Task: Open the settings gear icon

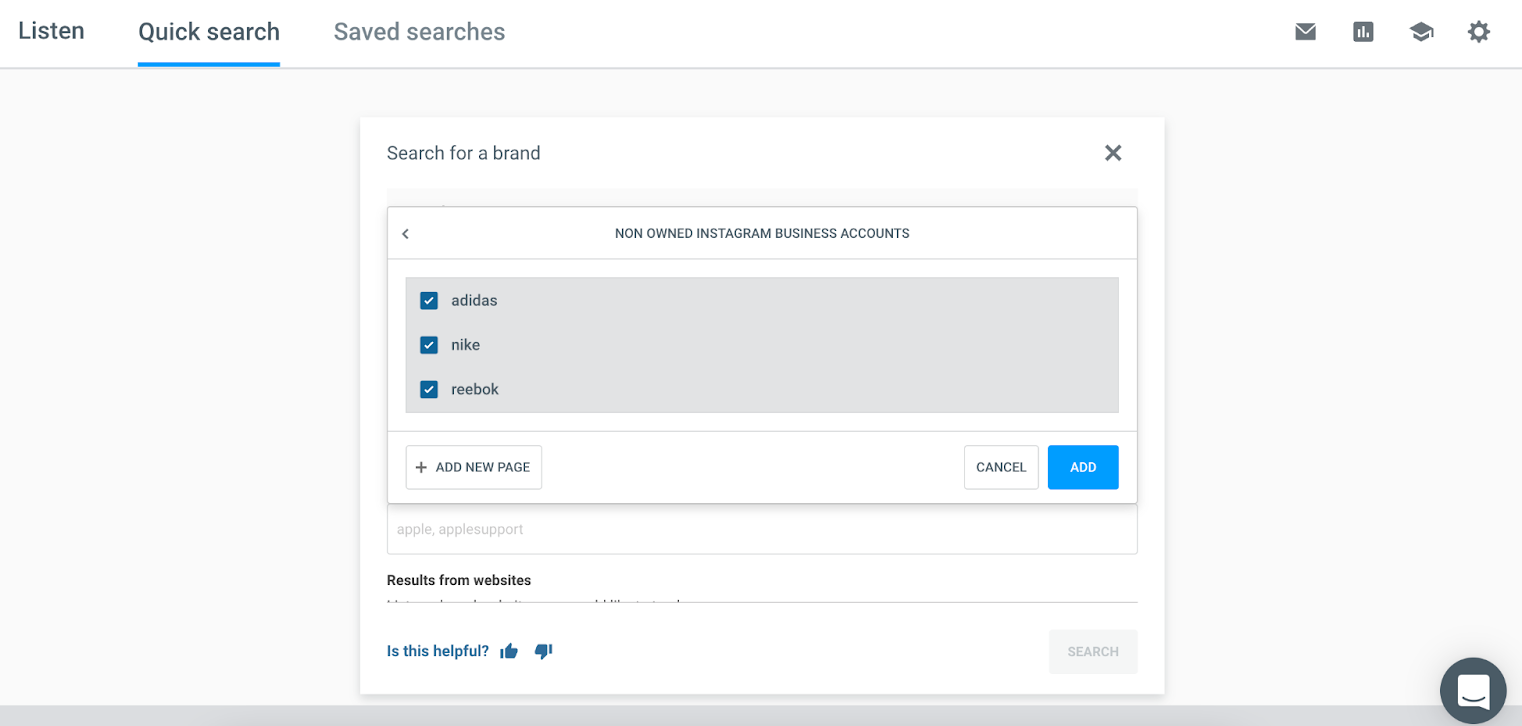Action: tap(1479, 32)
